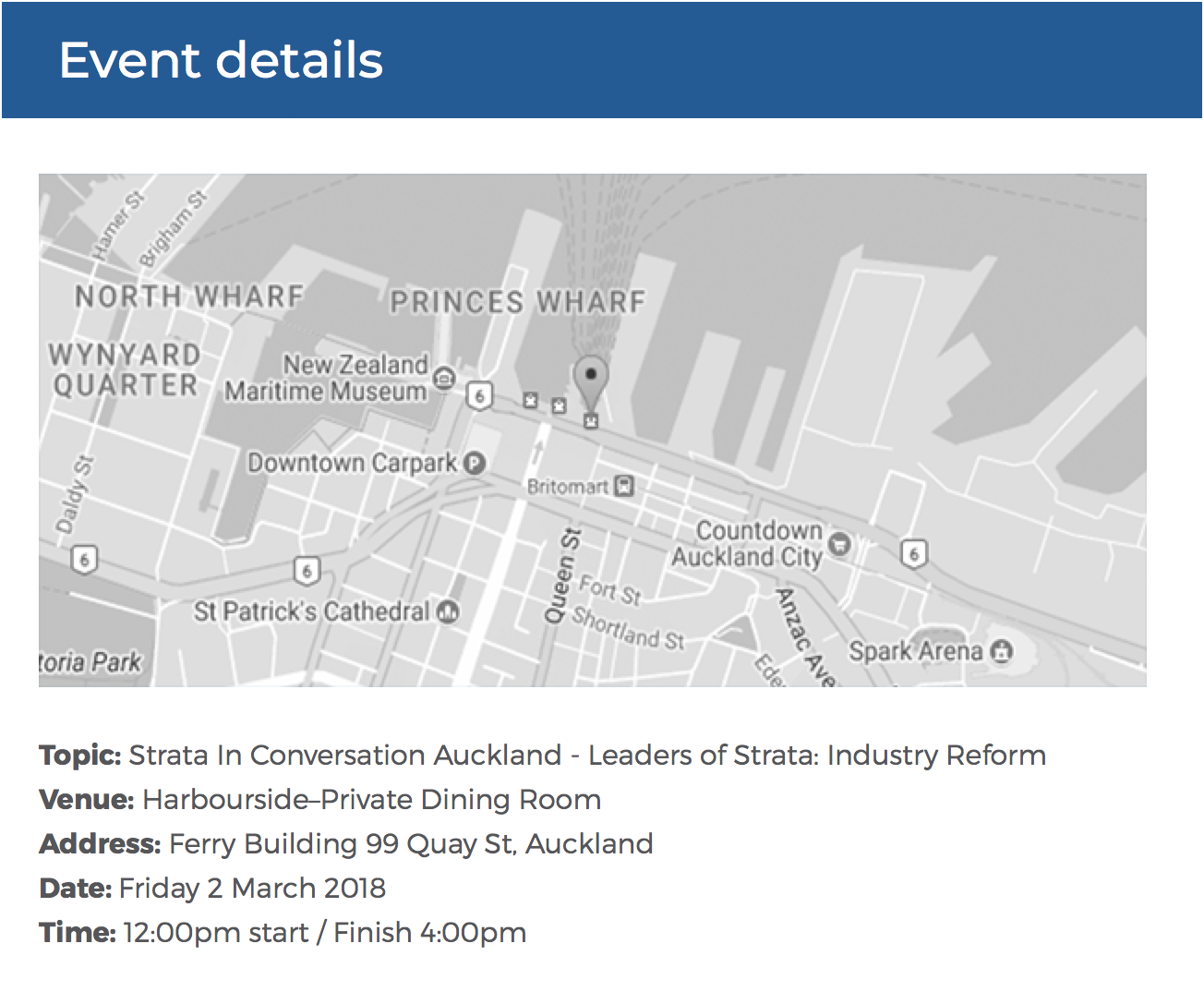Click the Harbourside Private Dining Room venue text
This screenshot has height=992, width=1204.
coord(371,799)
